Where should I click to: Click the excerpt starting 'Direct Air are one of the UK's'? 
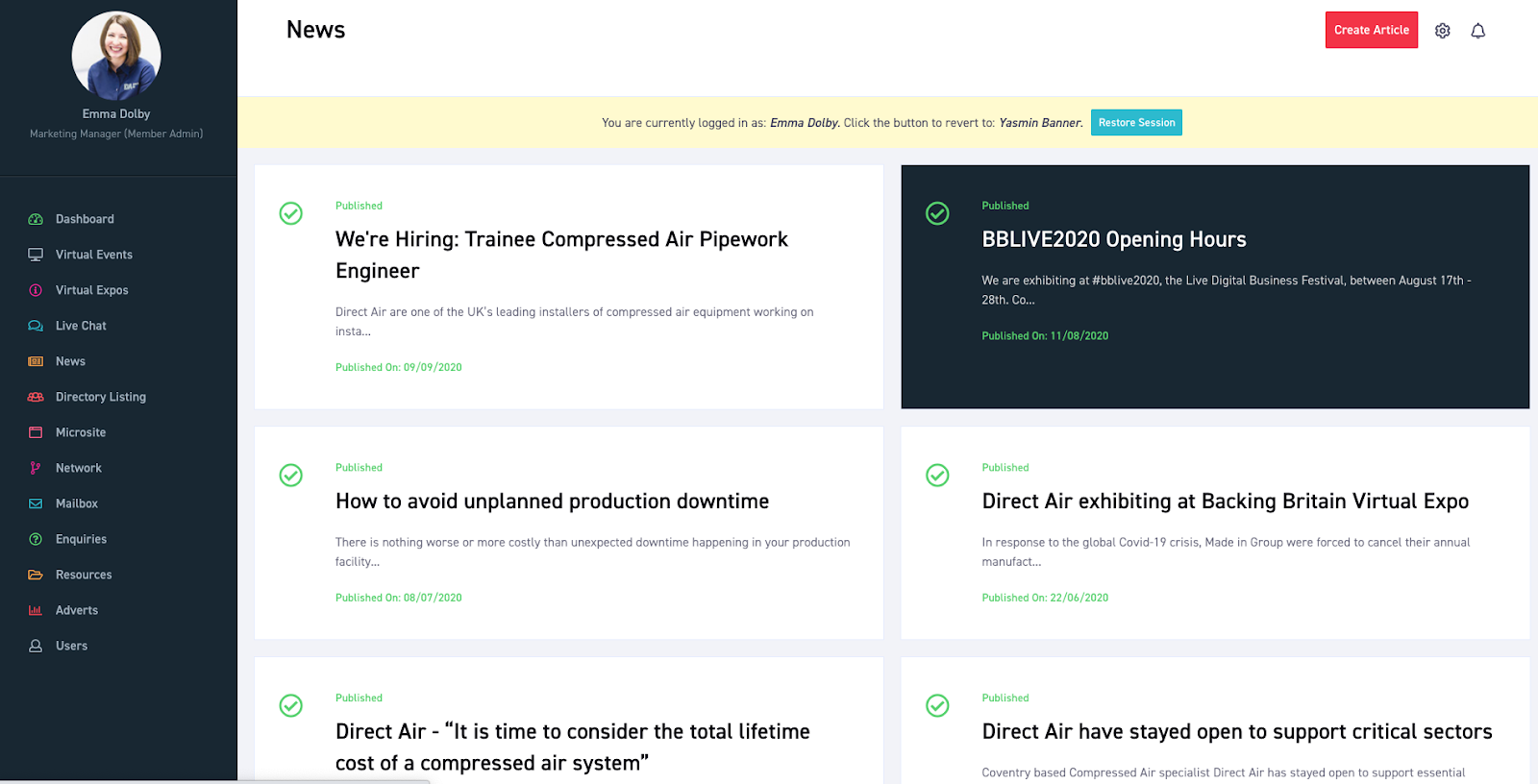[x=575, y=321]
